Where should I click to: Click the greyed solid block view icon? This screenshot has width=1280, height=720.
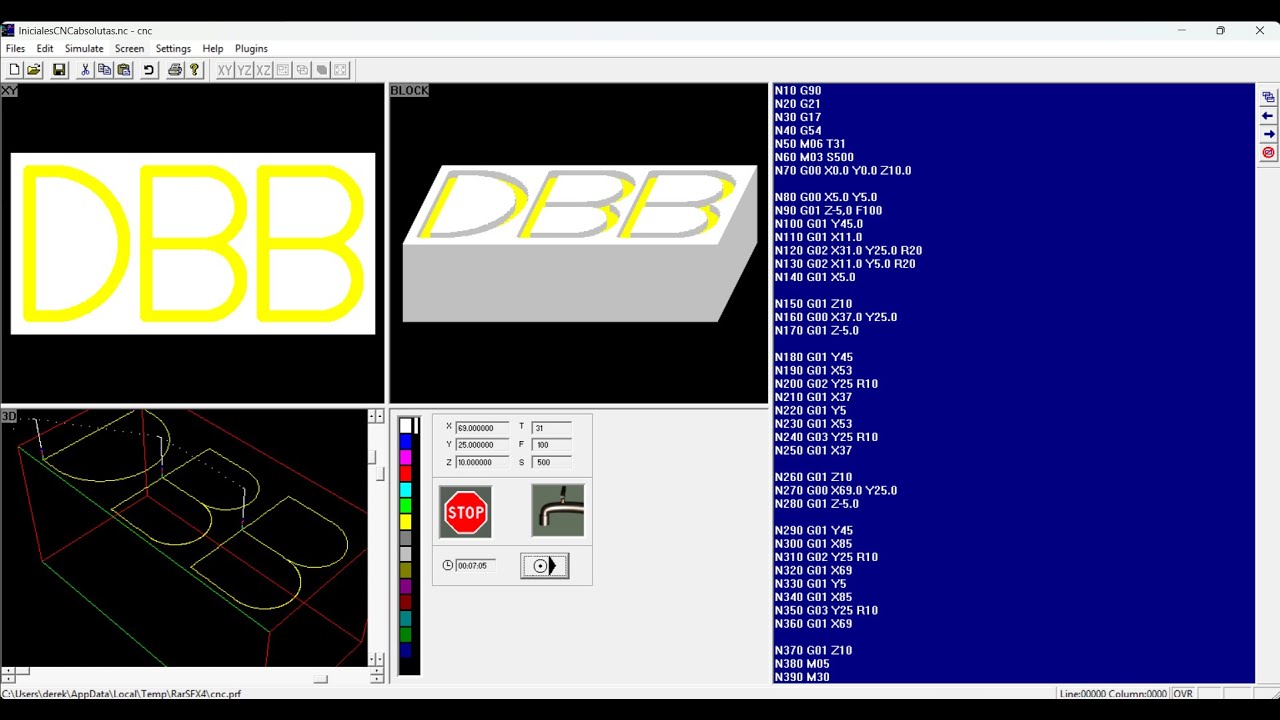coord(321,70)
